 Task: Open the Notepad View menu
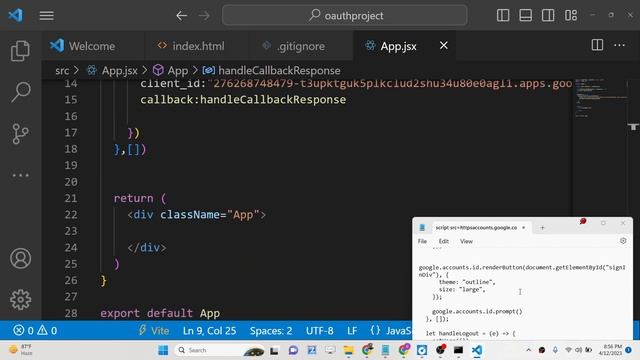(x=466, y=241)
